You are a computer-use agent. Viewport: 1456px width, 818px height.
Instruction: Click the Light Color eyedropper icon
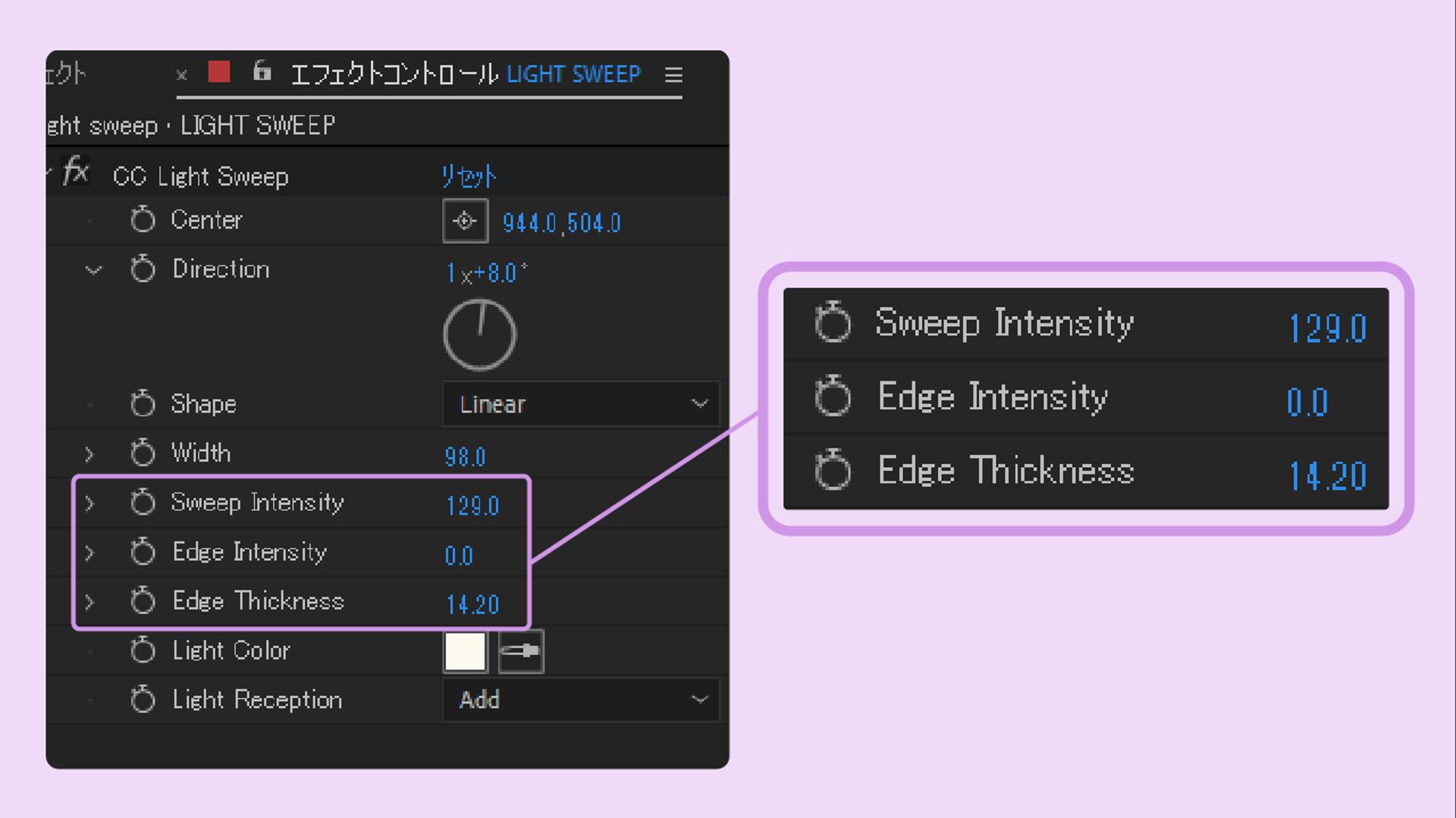click(x=521, y=651)
